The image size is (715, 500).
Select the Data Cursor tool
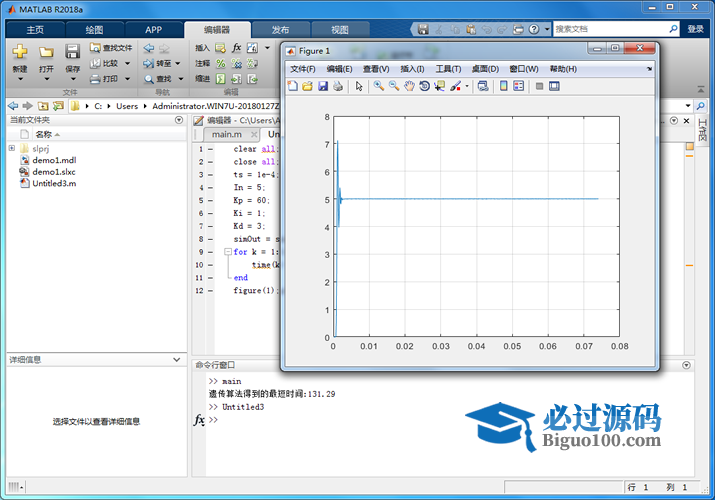point(440,86)
